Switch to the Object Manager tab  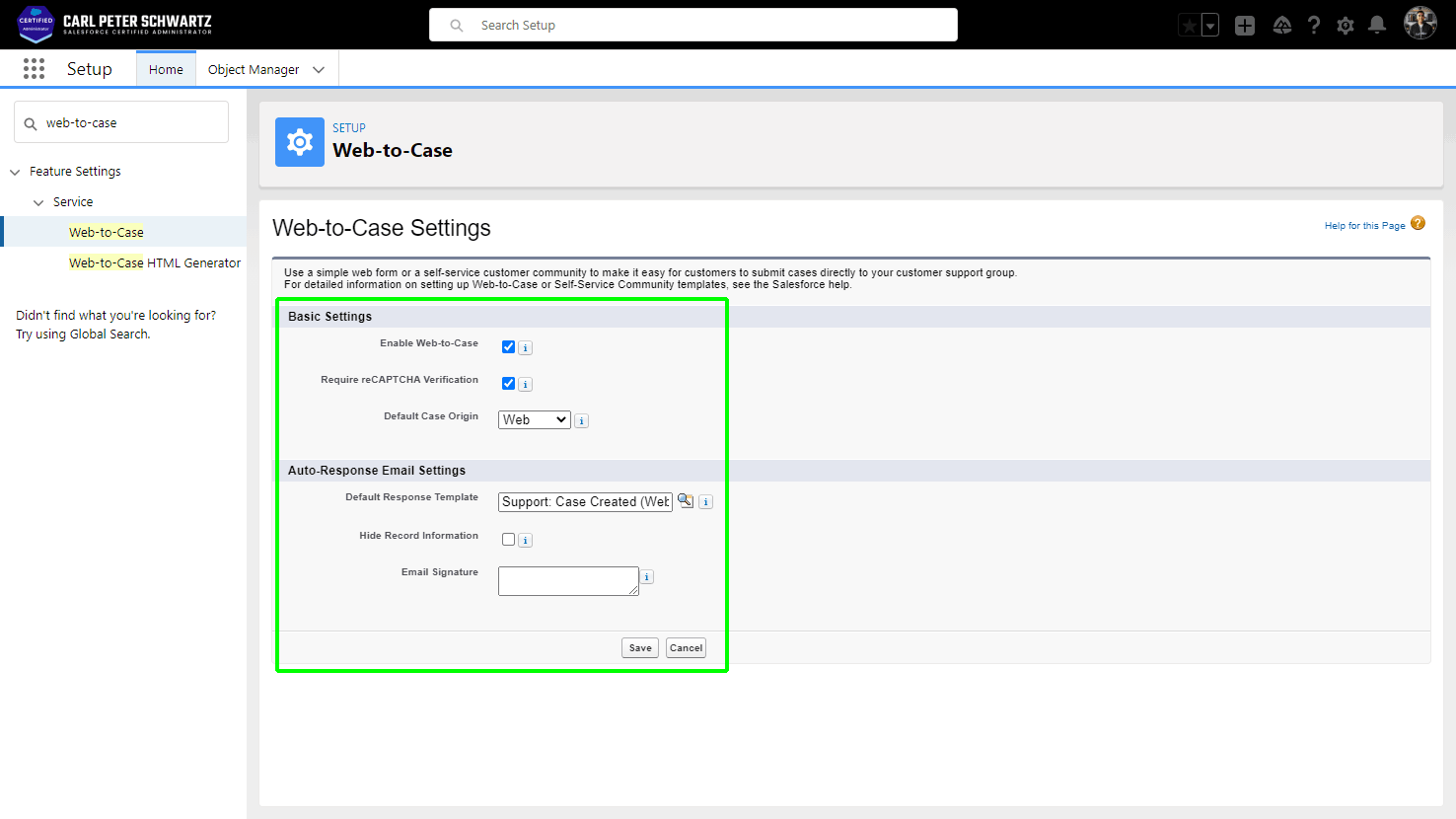[x=254, y=69]
